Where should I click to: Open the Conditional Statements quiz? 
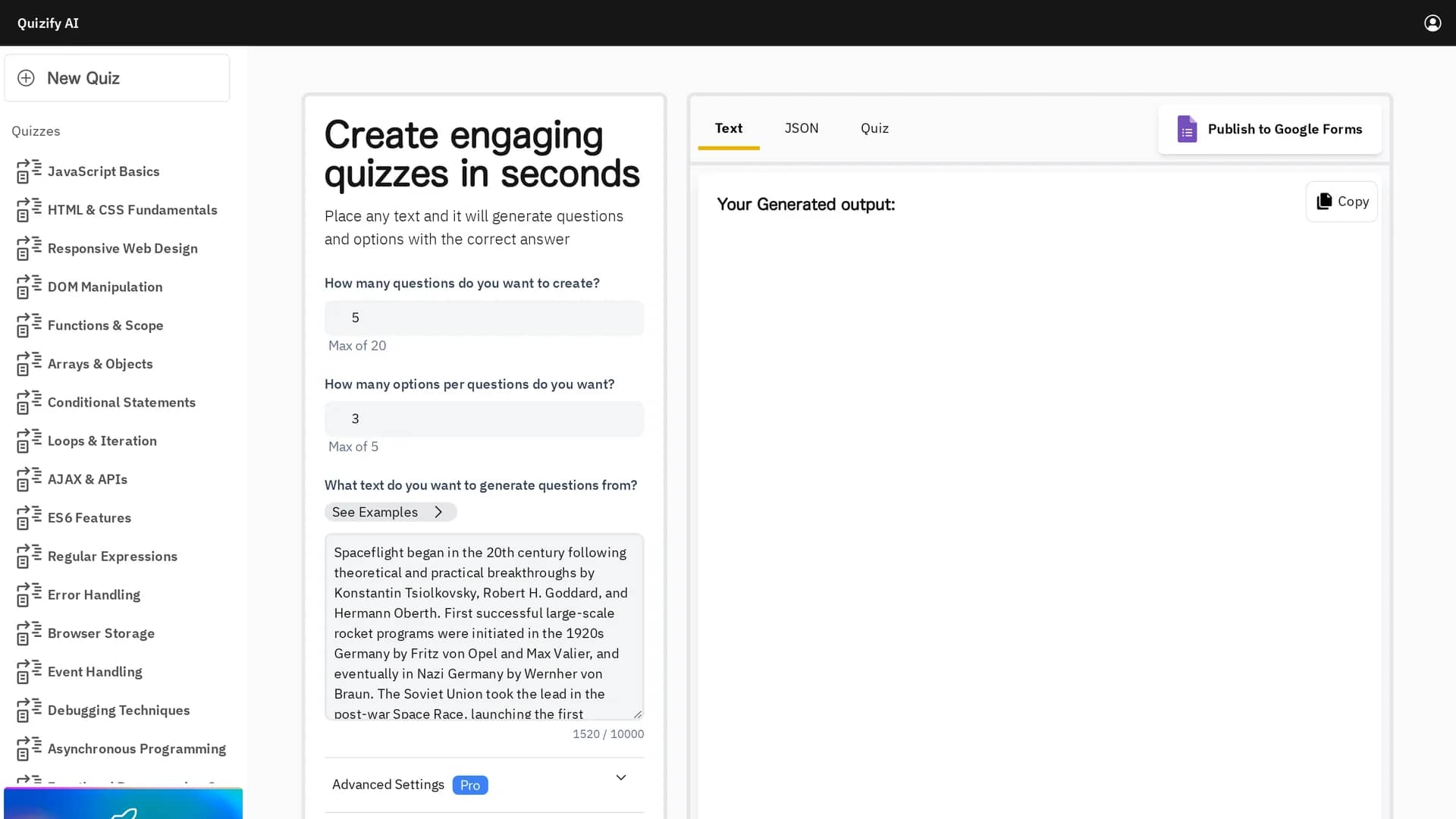(122, 403)
